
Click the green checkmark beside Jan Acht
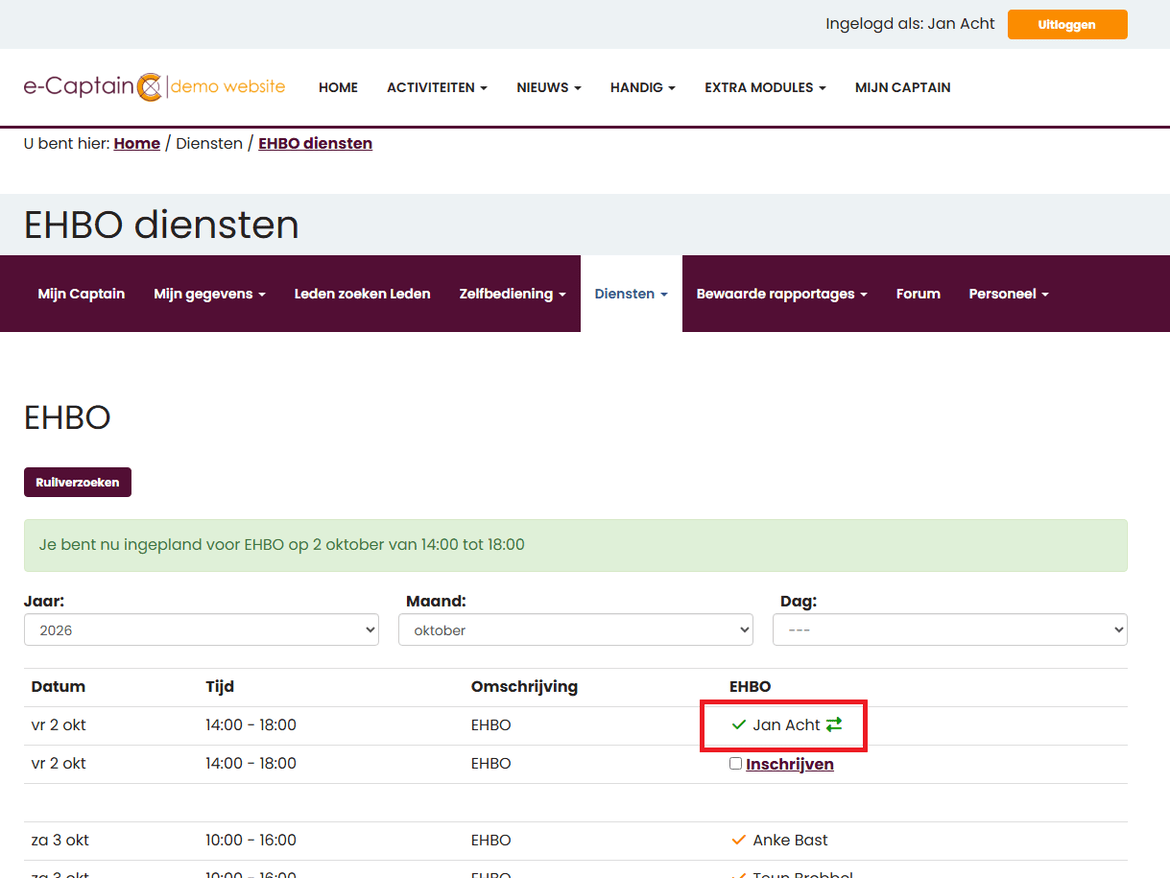(x=739, y=724)
